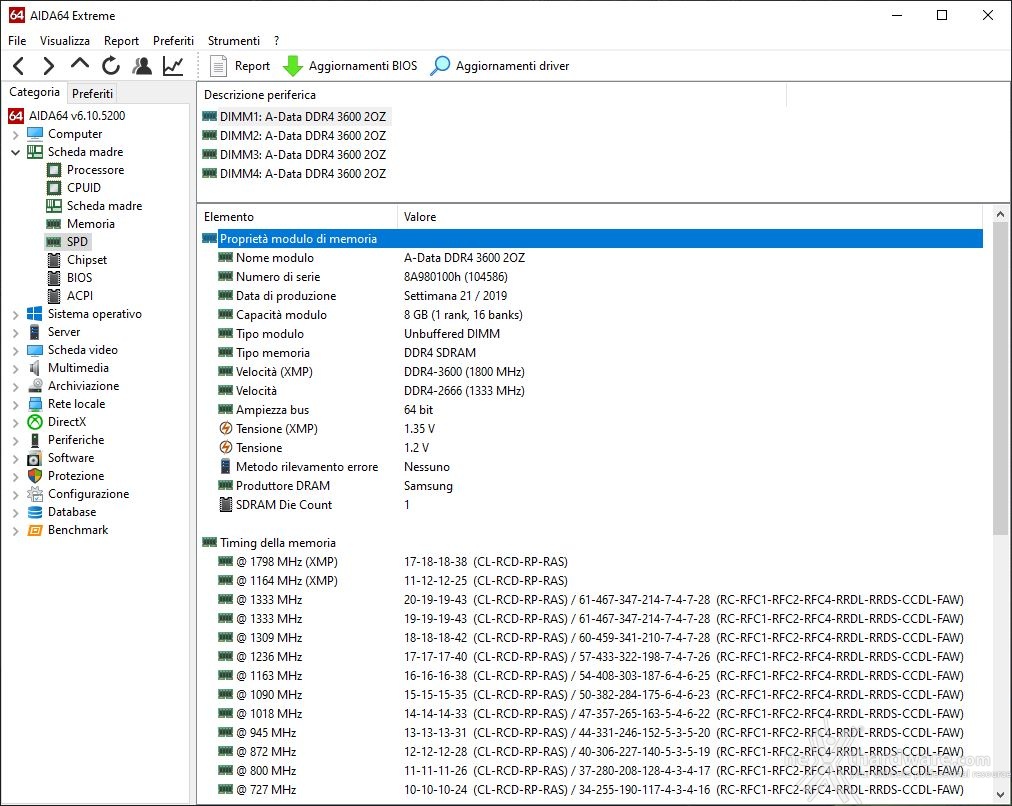Open the graph chart icon
This screenshot has width=1012, height=806.
(172, 66)
